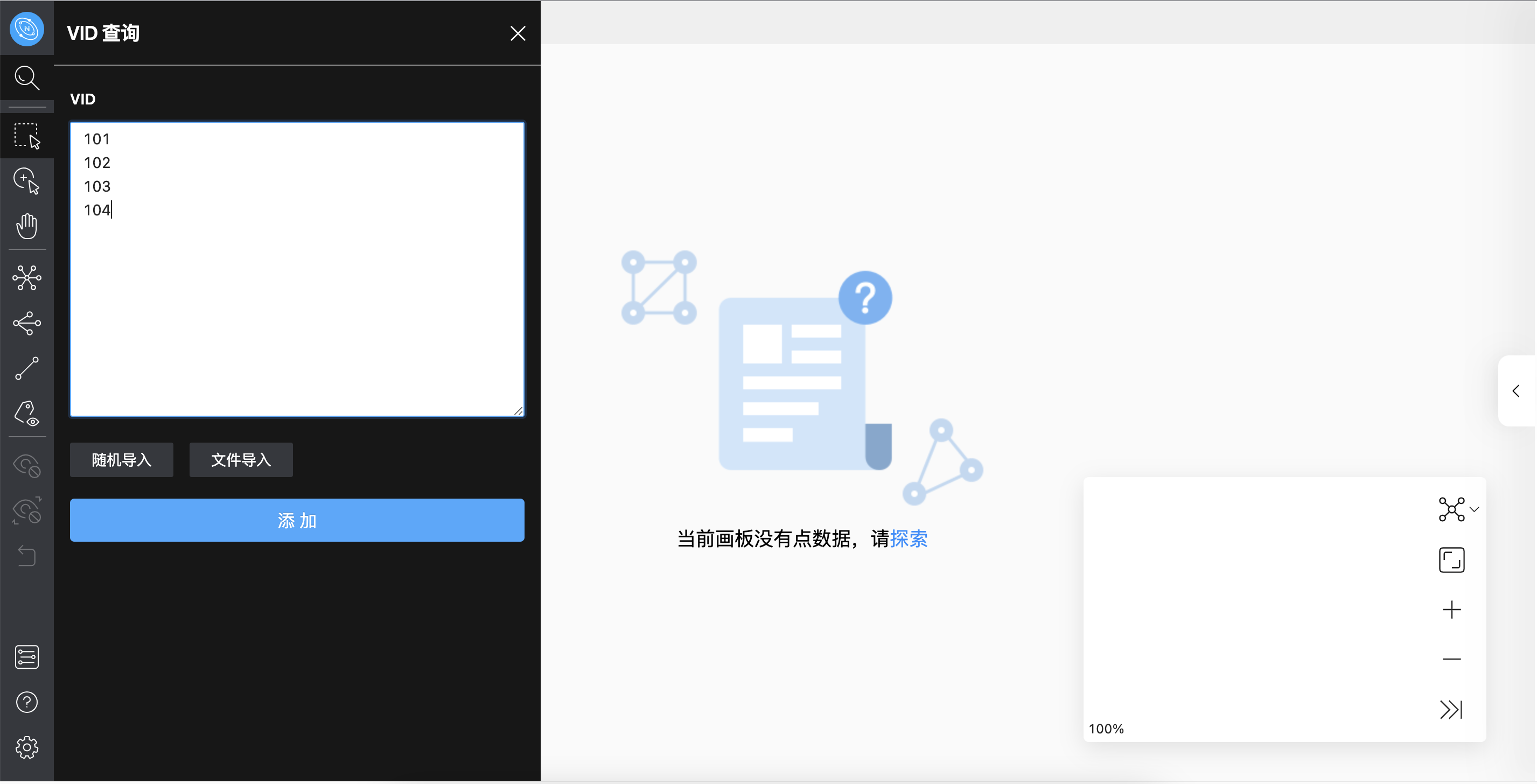Open the settings gear icon
1537x784 pixels.
tap(27, 747)
